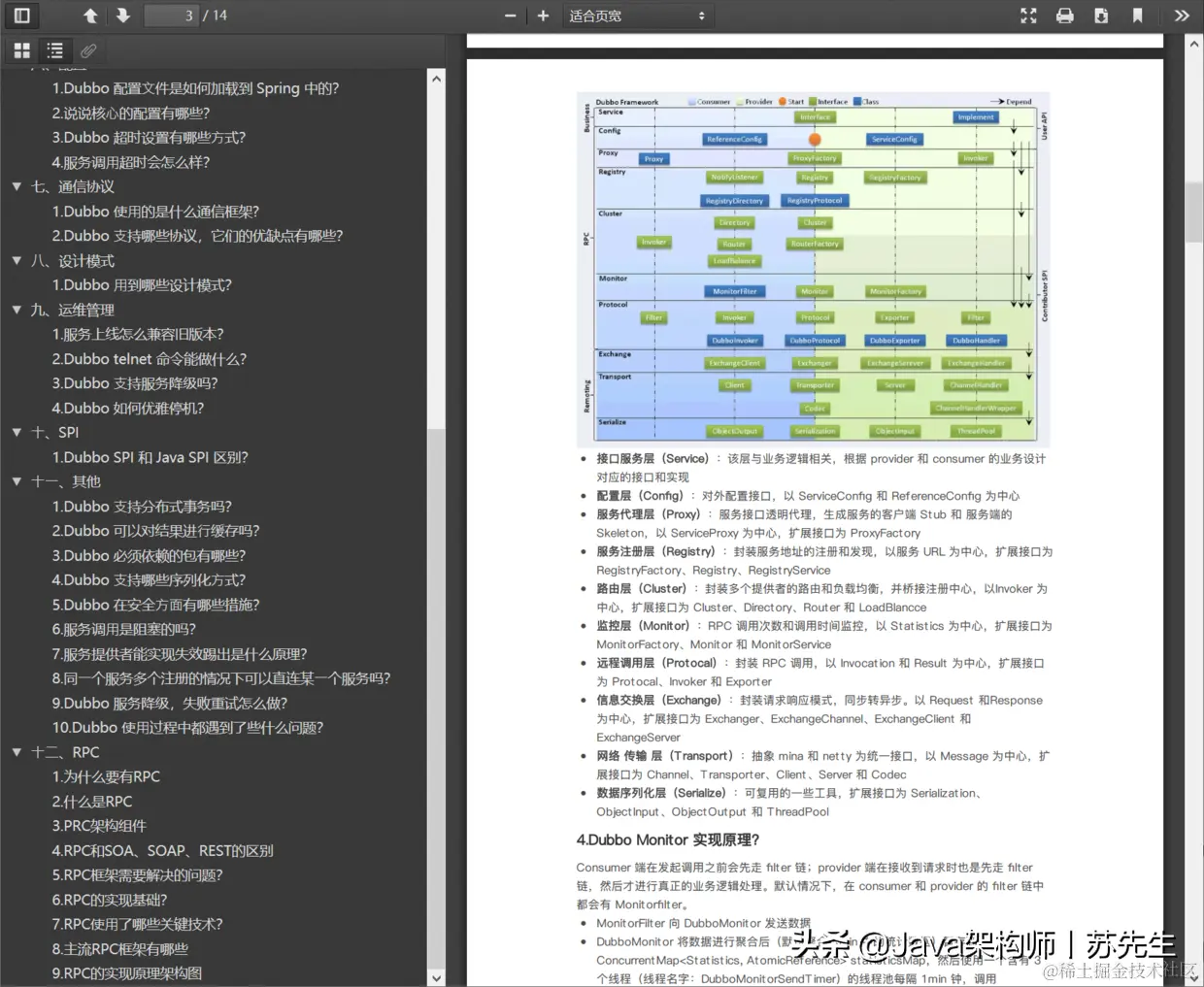Download the PDF file
Image resolution: width=1204 pixels, height=987 pixels.
coord(1101,16)
